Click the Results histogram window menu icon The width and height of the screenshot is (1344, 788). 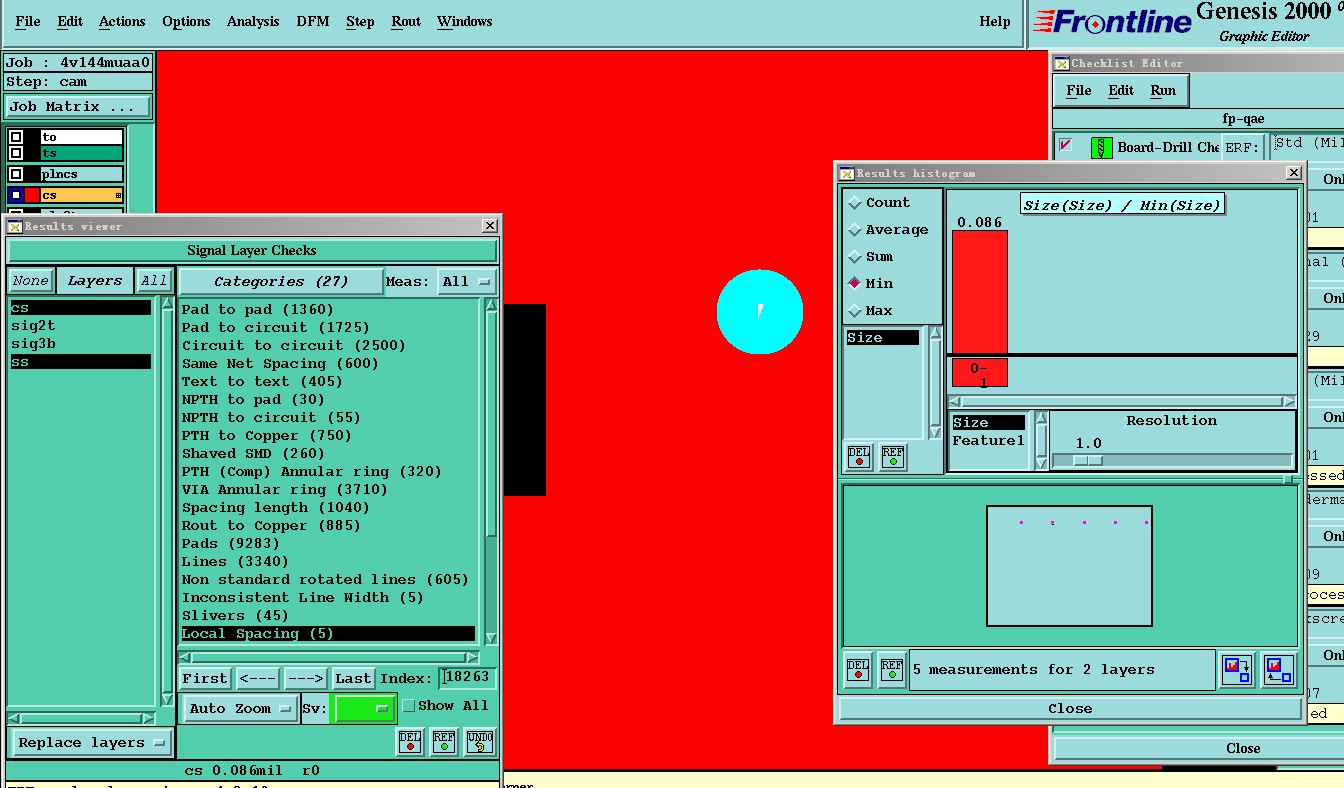click(847, 174)
